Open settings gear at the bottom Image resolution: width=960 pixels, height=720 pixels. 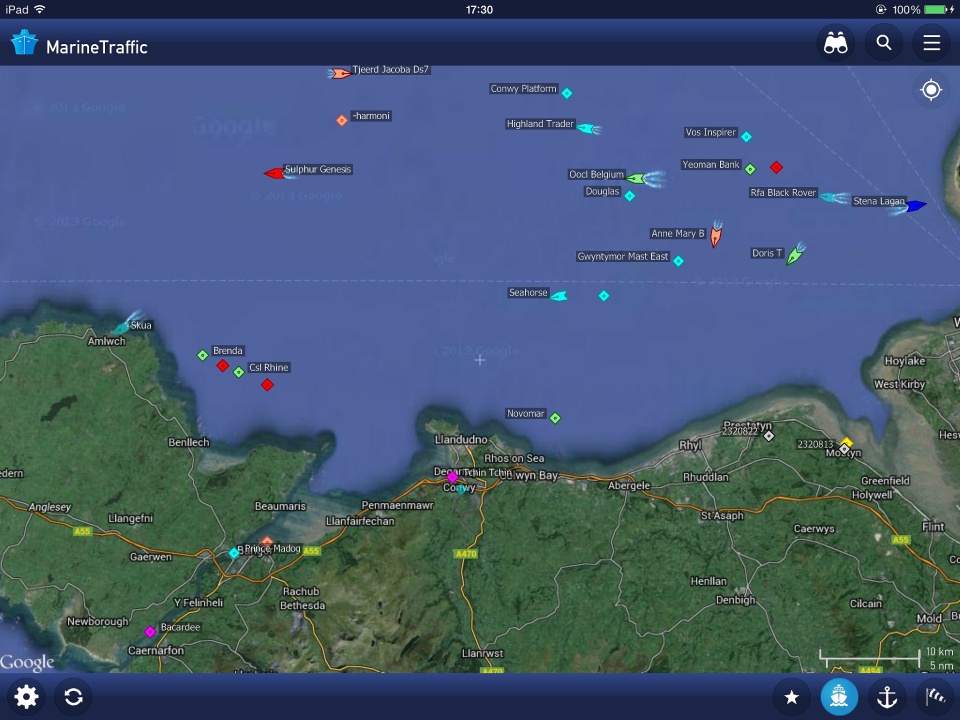point(26,697)
